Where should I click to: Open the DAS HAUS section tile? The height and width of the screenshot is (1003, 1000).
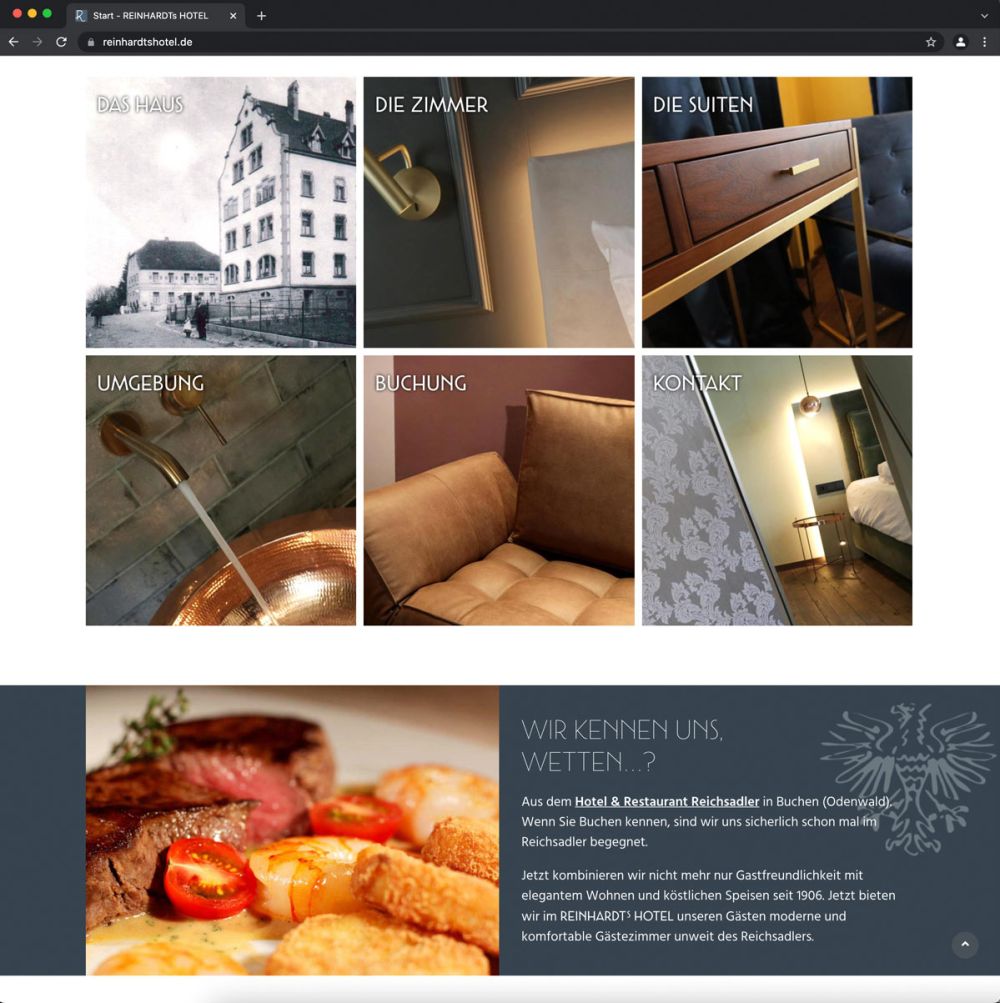point(220,211)
